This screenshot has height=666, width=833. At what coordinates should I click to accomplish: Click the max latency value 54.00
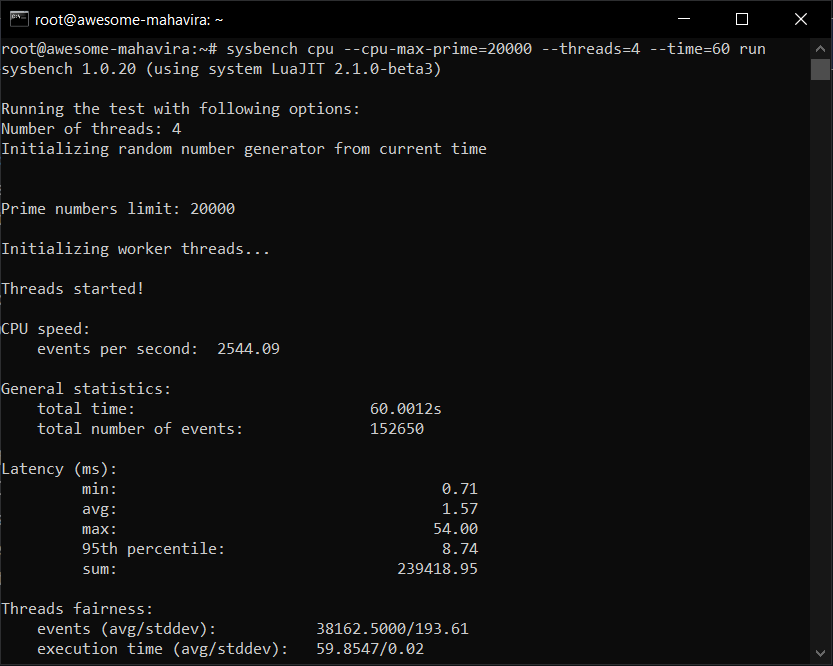(x=455, y=529)
